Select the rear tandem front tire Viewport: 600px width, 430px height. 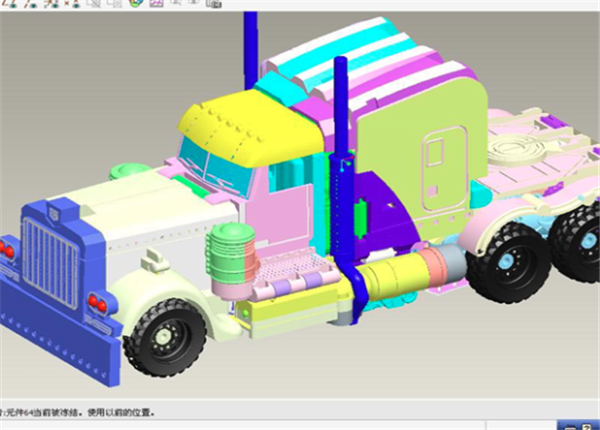coord(507,264)
